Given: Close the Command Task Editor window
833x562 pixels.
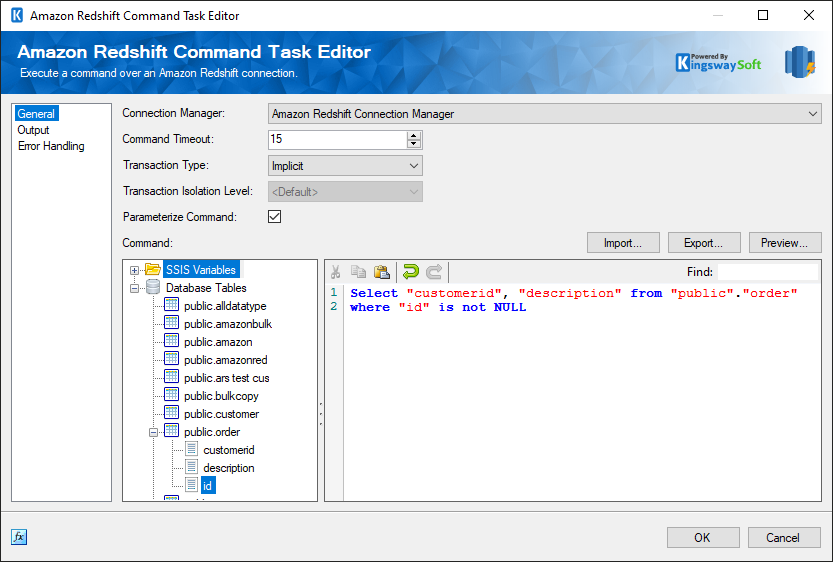Looking at the screenshot, I should coord(809,15).
